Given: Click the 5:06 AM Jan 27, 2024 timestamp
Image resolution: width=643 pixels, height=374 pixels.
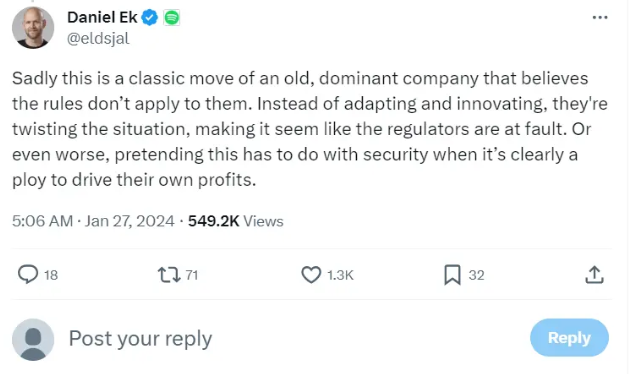Looking at the screenshot, I should pyautogui.click(x=93, y=221).
